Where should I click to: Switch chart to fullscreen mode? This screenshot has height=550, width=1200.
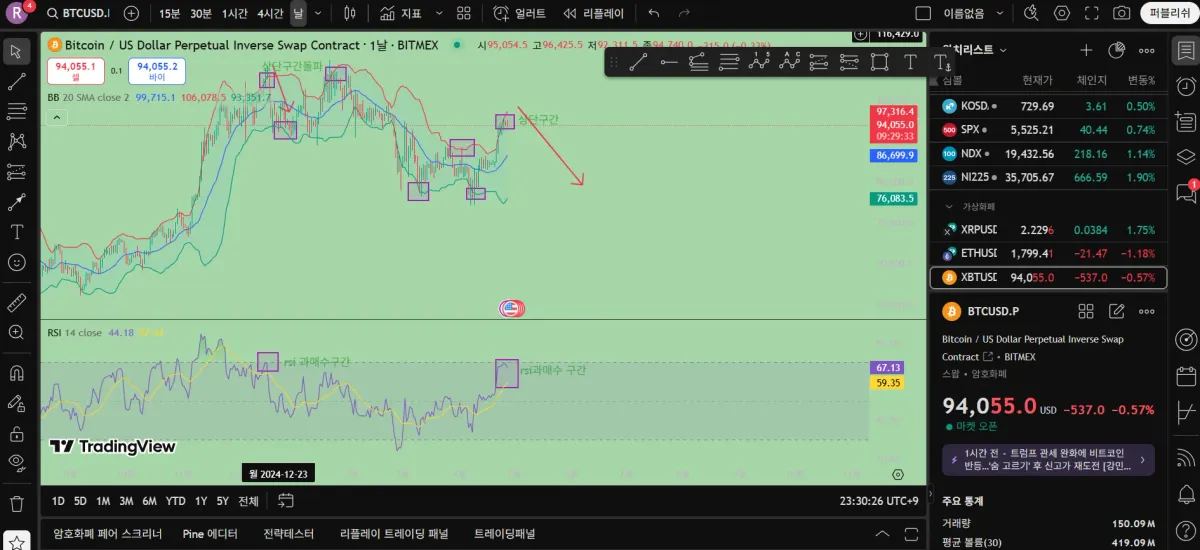coord(1092,13)
